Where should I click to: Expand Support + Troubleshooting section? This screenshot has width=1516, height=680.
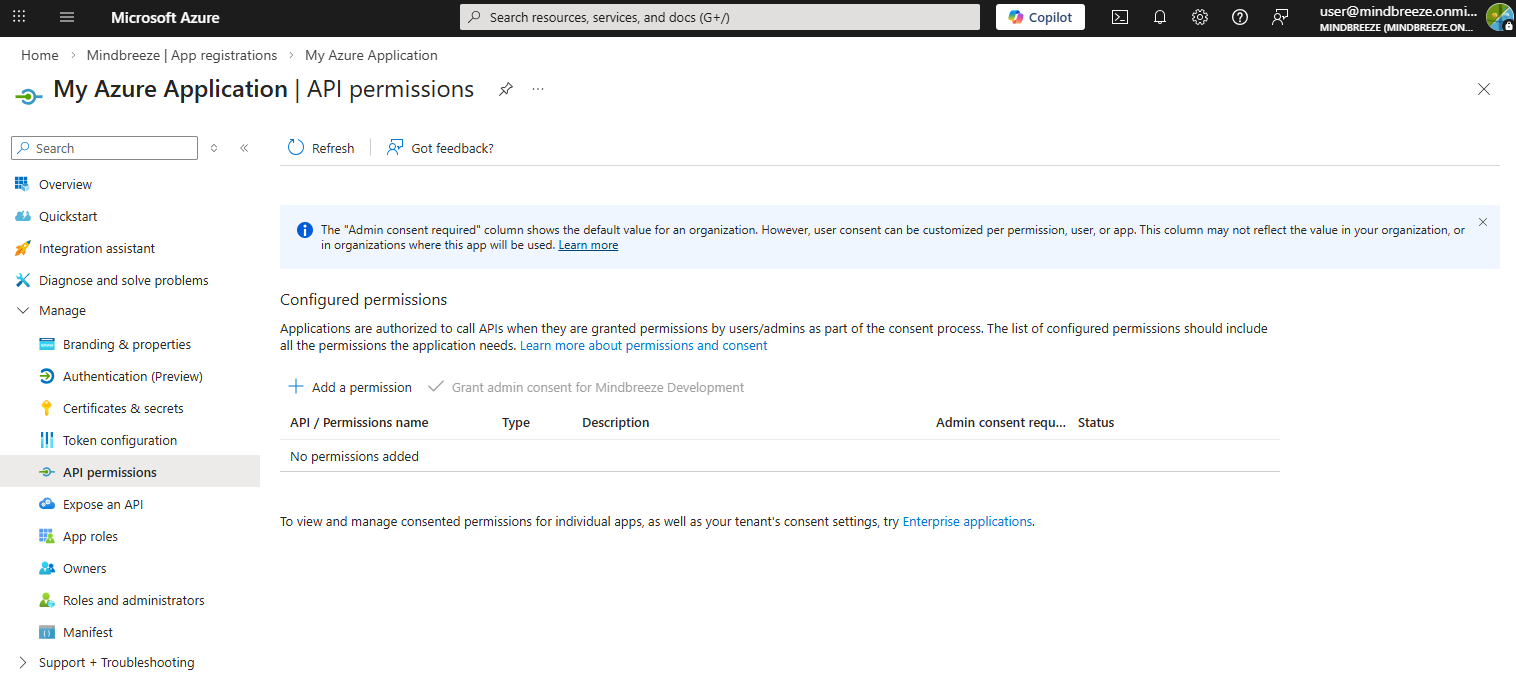pos(24,662)
